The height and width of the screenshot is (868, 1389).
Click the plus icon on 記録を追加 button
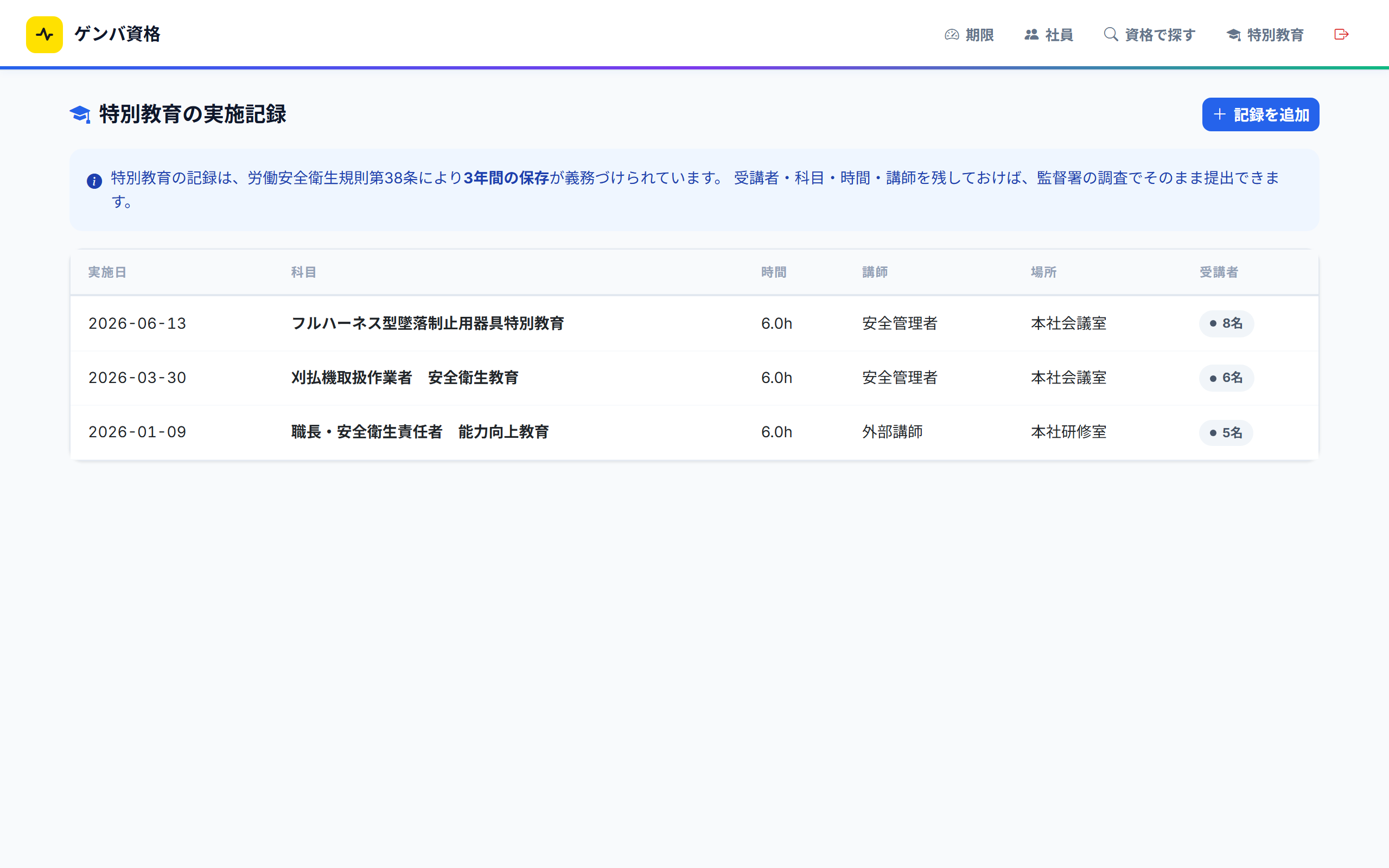pos(1220,114)
